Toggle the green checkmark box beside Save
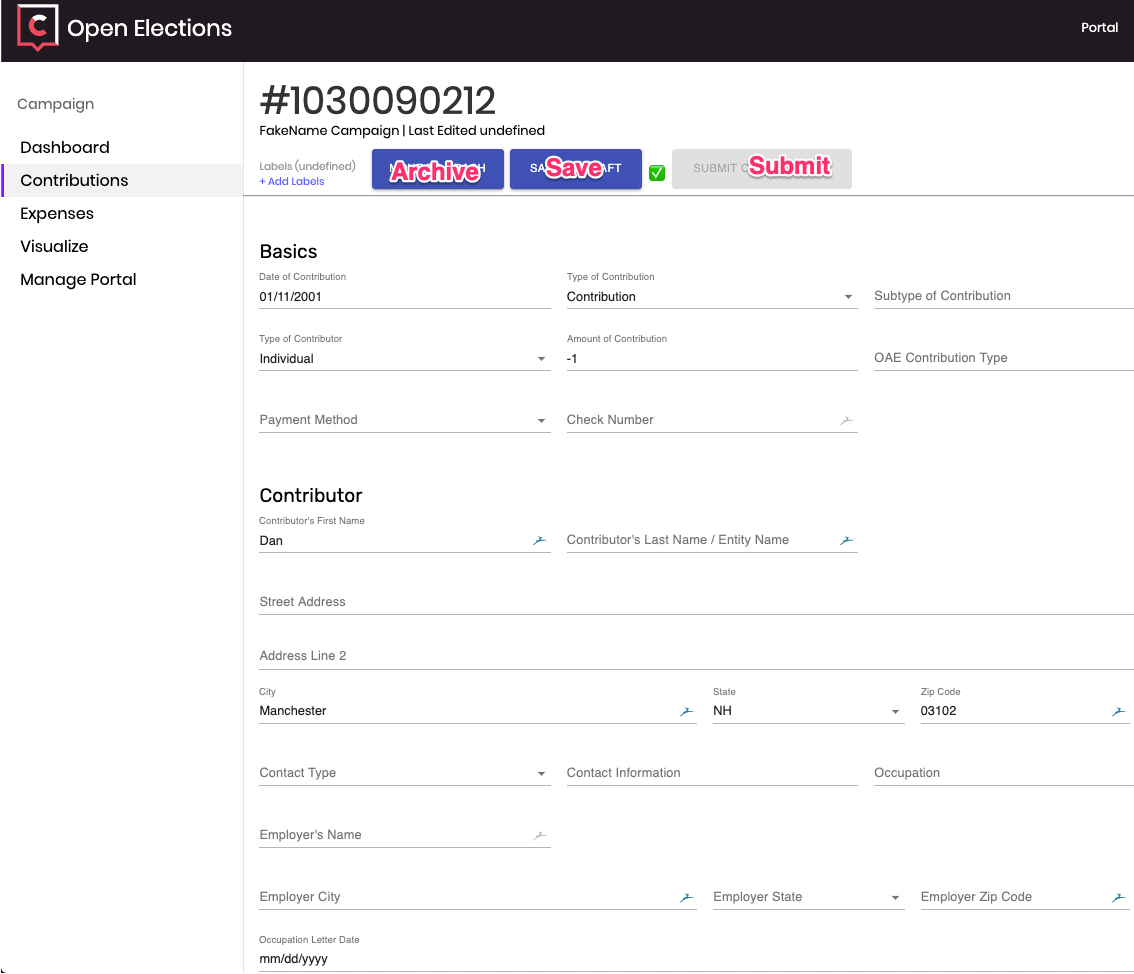Viewport: 1134px width, 974px height. 657,173
